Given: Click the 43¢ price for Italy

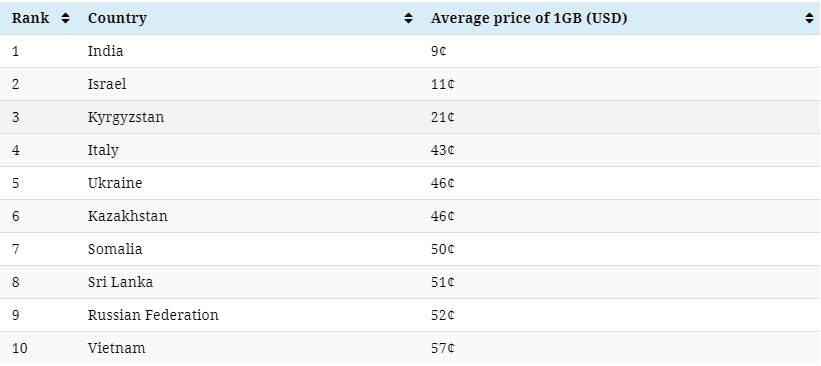Looking at the screenshot, I should [x=442, y=150].
